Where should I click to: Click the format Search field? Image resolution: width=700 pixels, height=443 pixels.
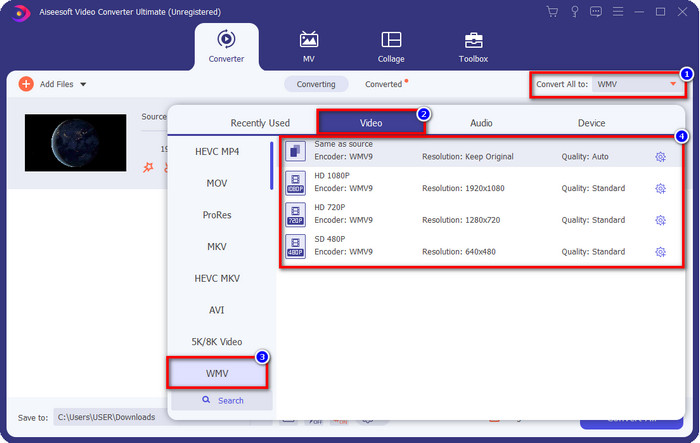click(222, 400)
